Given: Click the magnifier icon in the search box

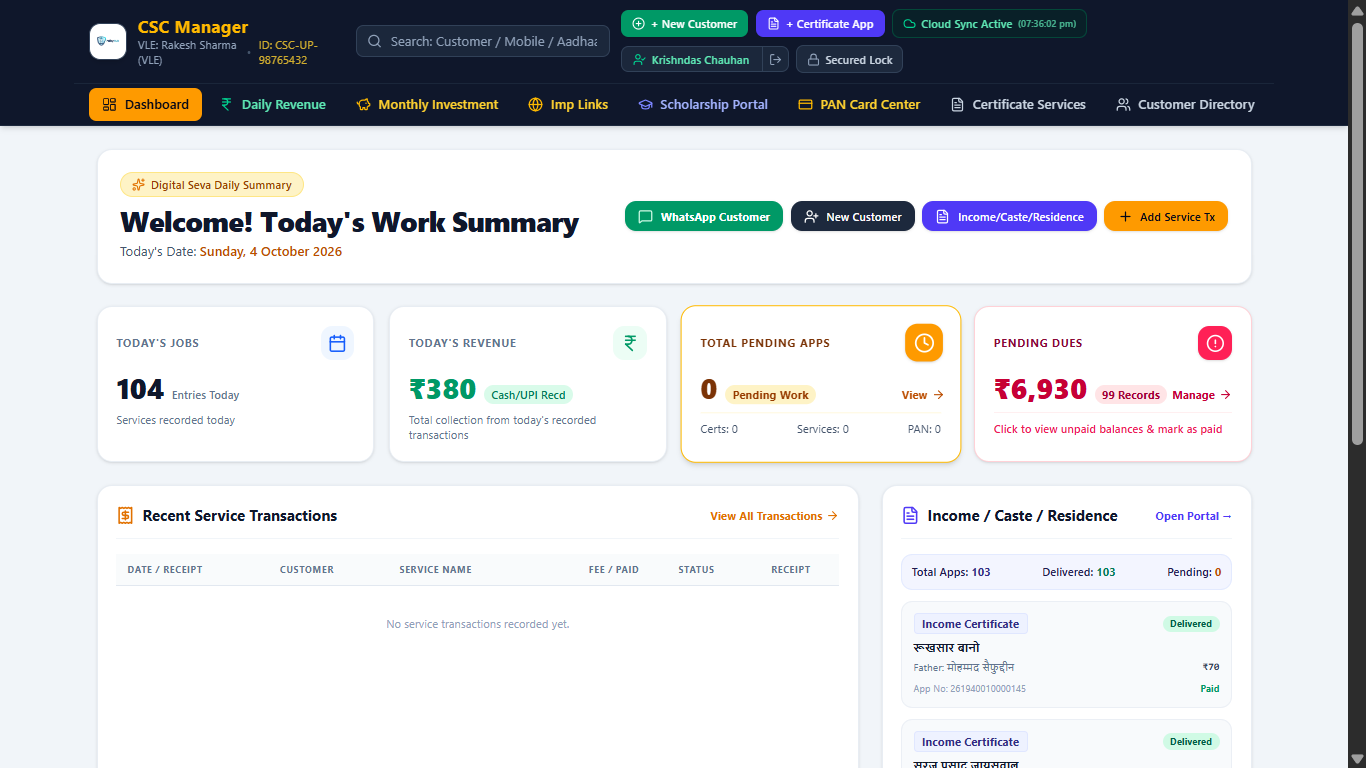Looking at the screenshot, I should (375, 41).
